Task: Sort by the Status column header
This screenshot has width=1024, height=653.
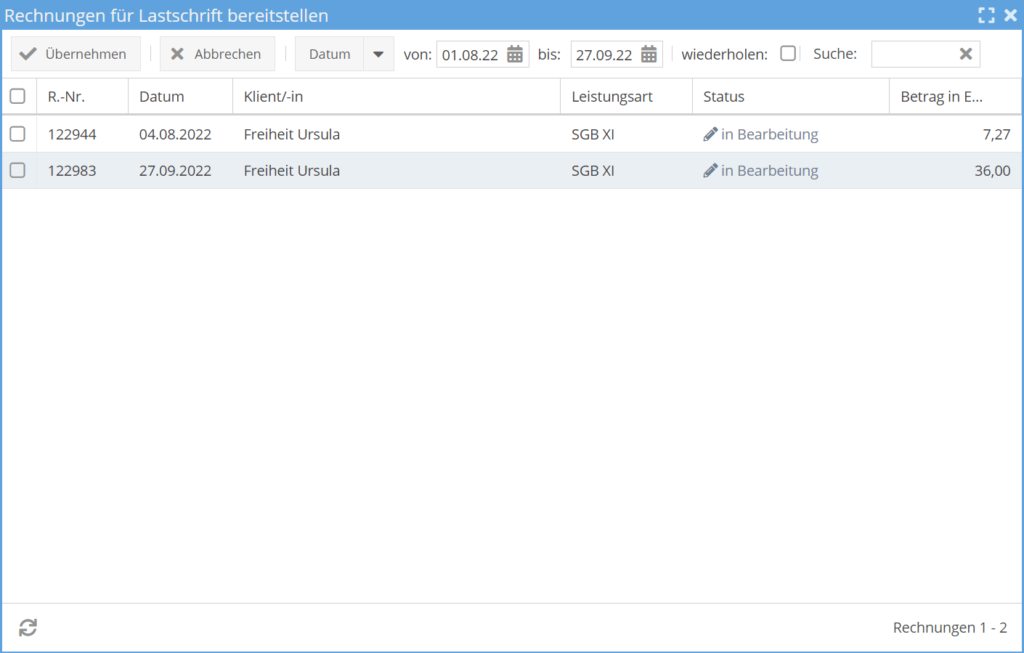Action: [723, 97]
